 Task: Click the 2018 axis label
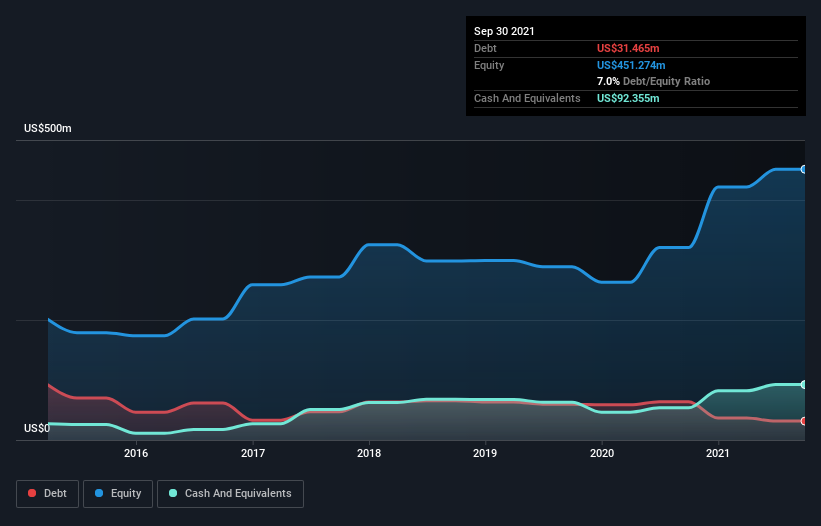coord(369,453)
